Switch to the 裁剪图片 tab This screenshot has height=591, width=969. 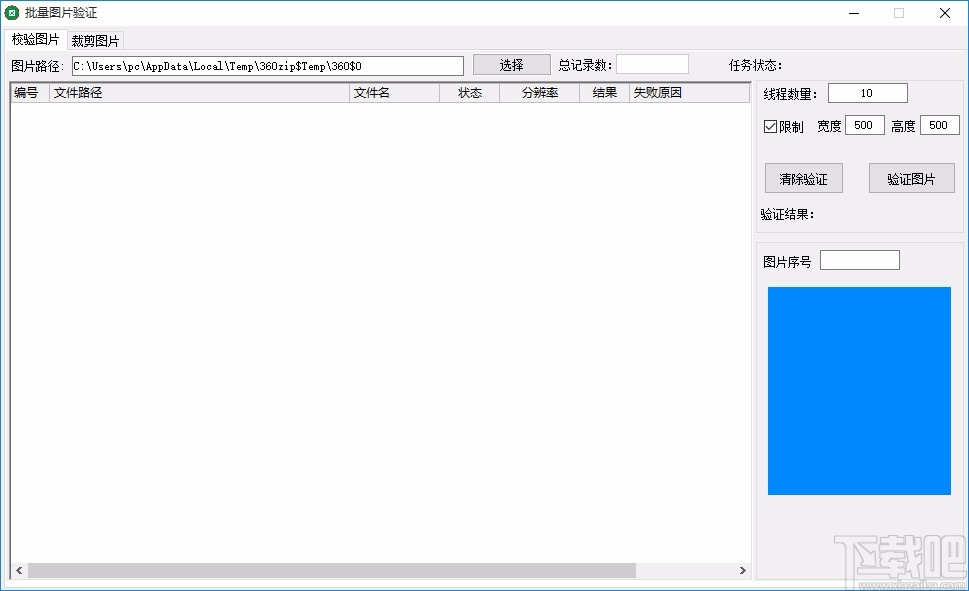[95, 40]
